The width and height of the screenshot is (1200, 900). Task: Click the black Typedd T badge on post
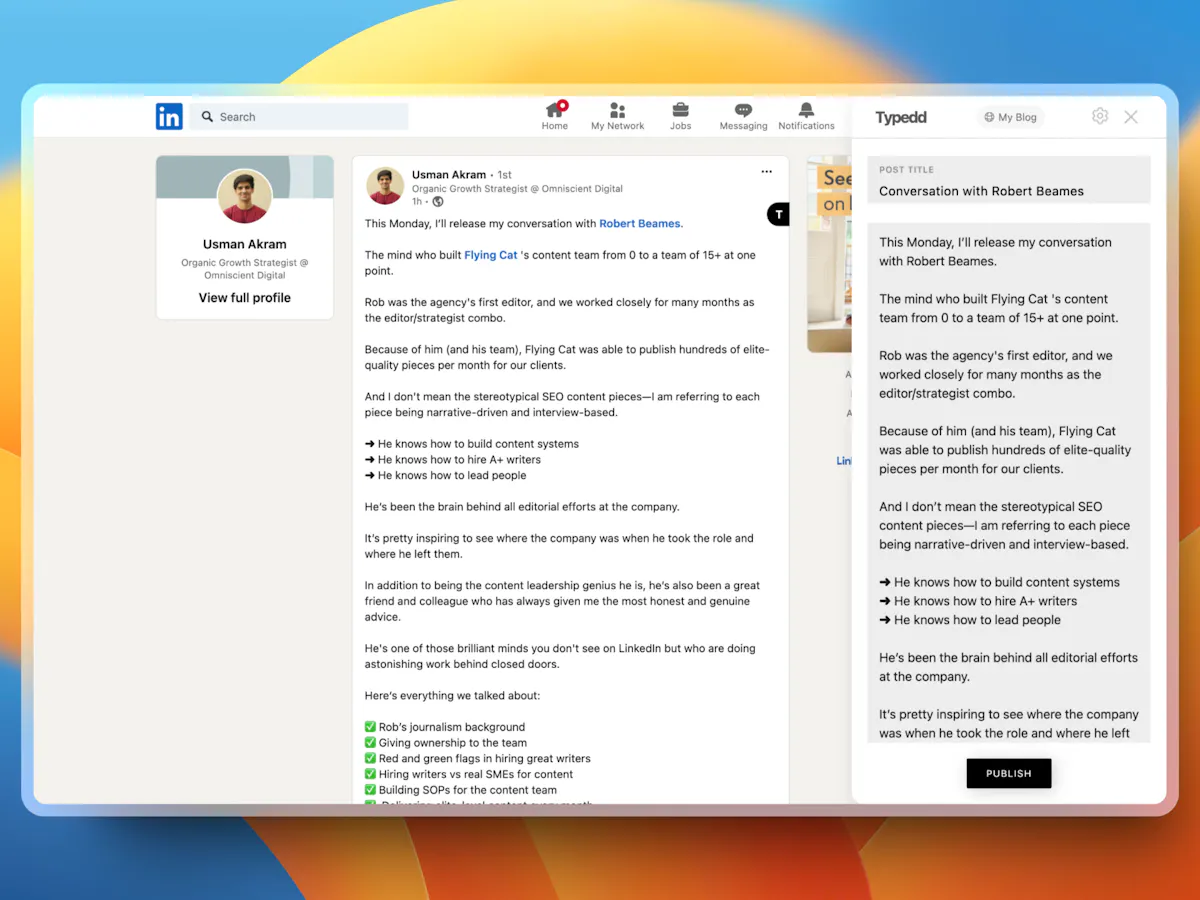pos(779,214)
